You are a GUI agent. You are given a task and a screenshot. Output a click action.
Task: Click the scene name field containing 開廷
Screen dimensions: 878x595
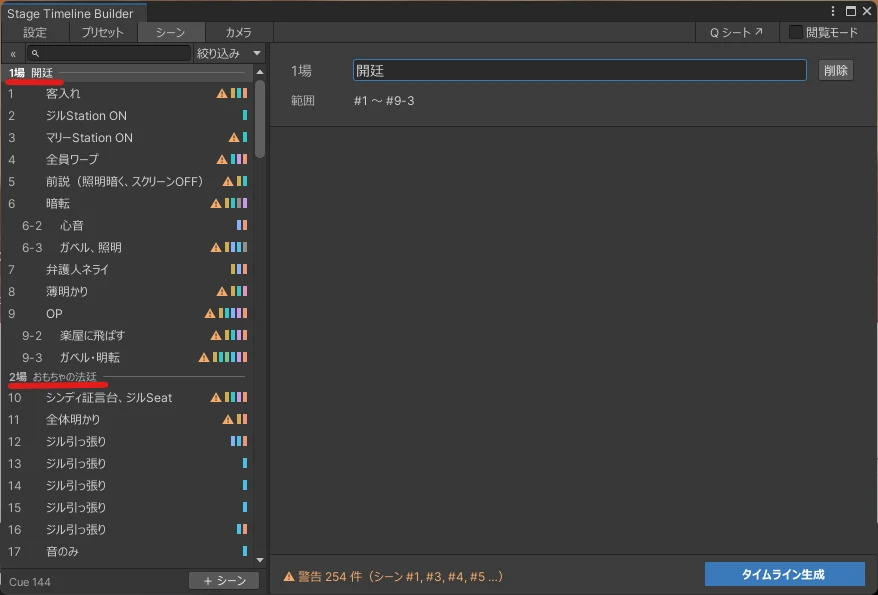tap(580, 71)
